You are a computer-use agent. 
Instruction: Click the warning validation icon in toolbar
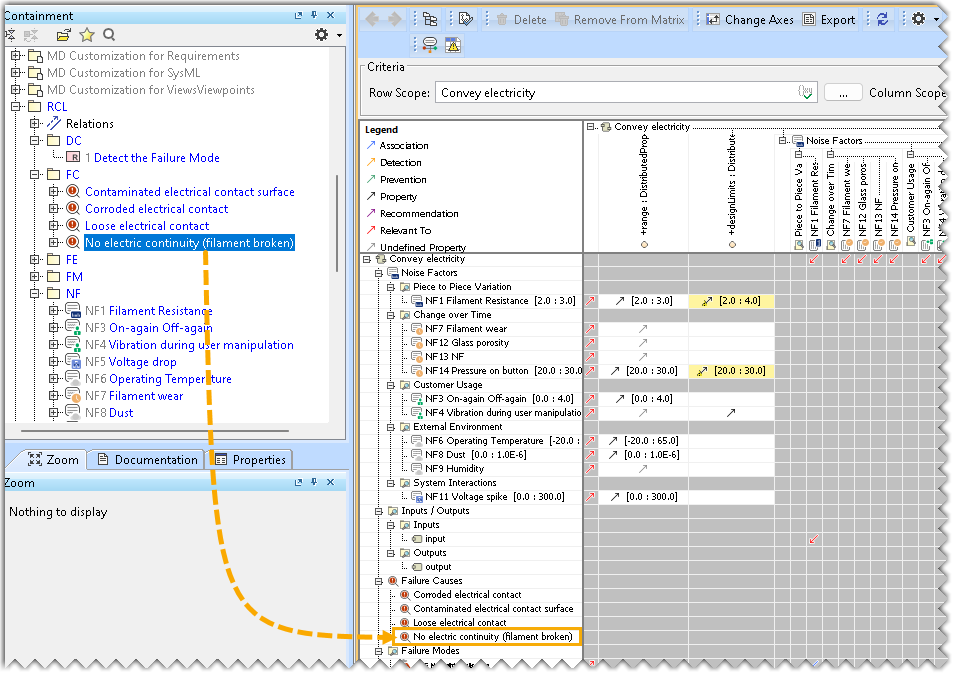(453, 44)
